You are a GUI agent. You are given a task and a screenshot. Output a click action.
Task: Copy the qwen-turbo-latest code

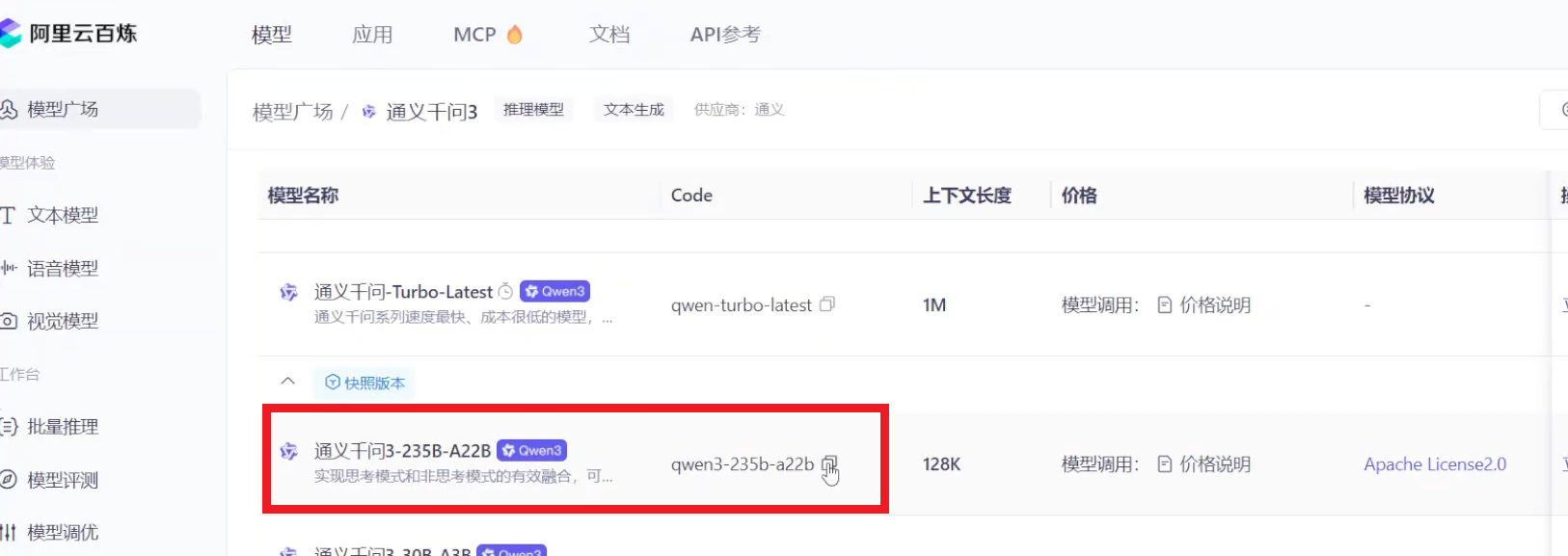pyautogui.click(x=827, y=304)
